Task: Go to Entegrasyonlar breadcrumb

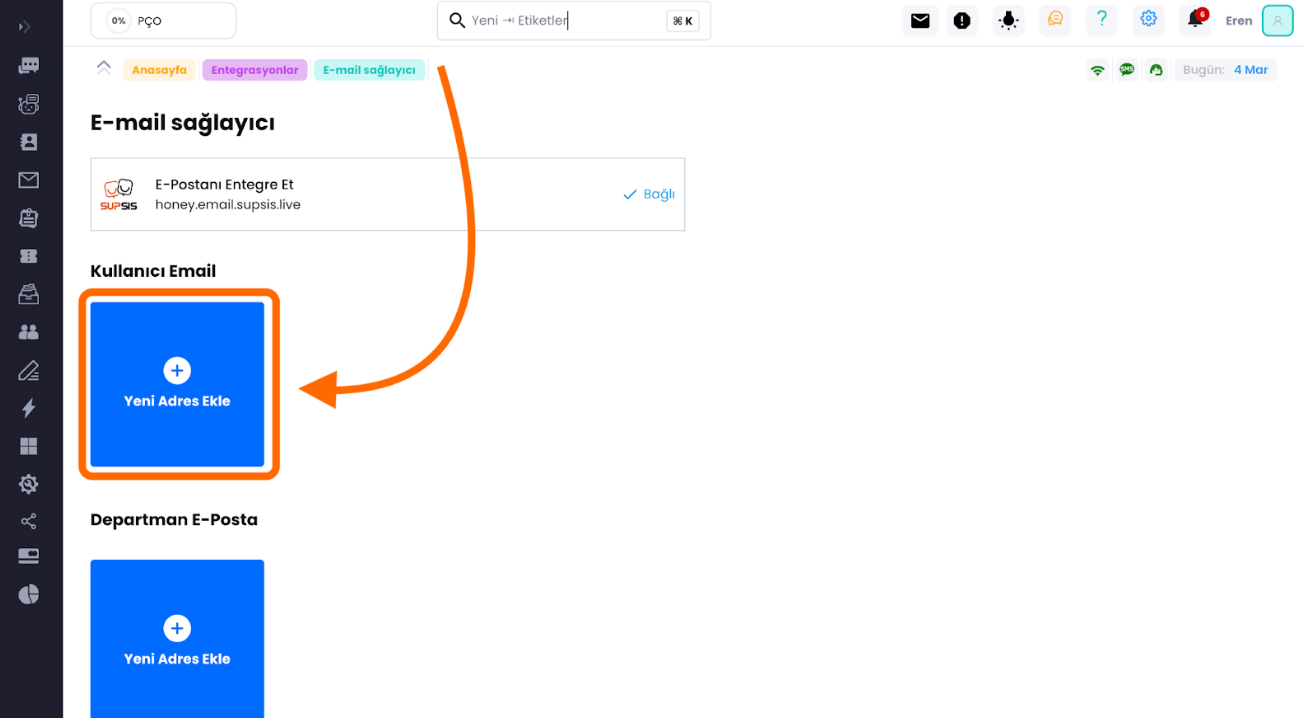Action: pyautogui.click(x=255, y=70)
